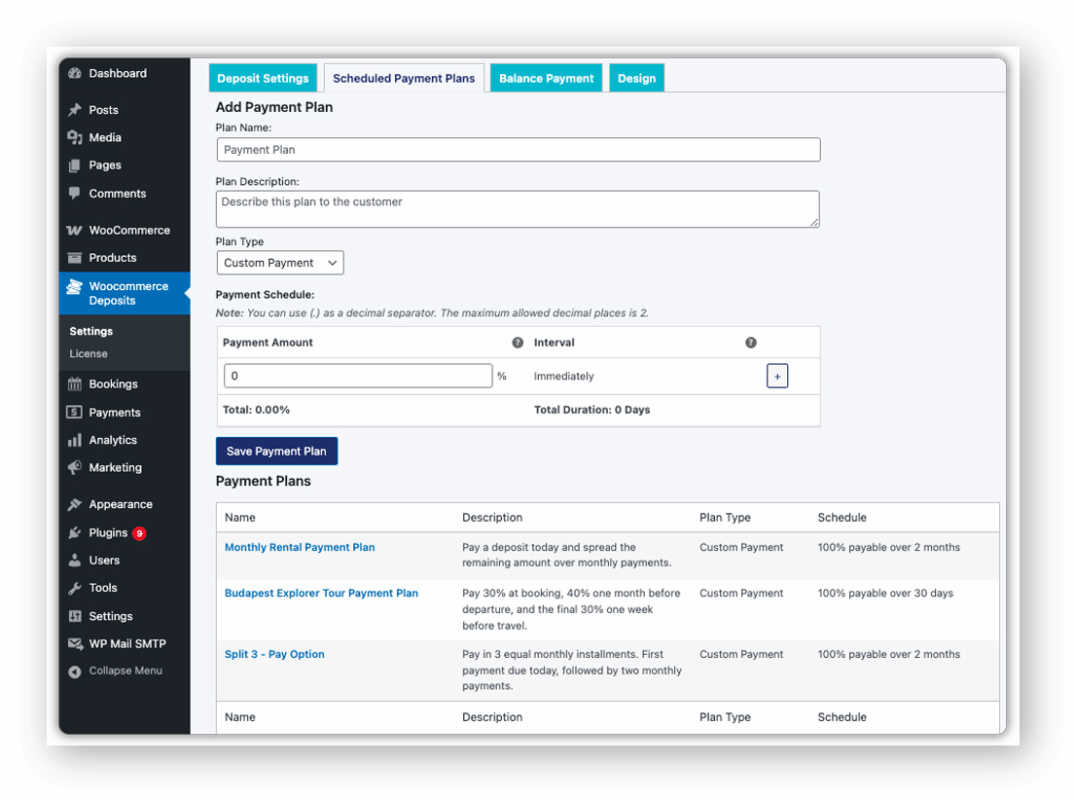Select Scheduled Payment Plans tab

404,78
